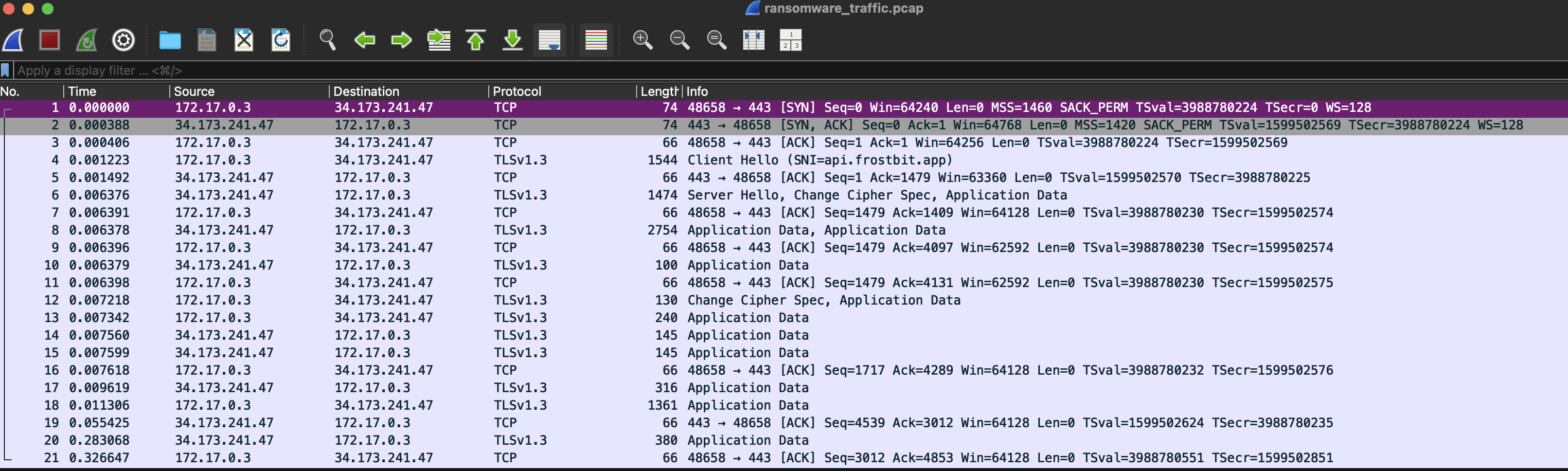Viewport: 1568px width, 471px height.
Task: Reset zoom to normal size icon
Action: pos(716,40)
